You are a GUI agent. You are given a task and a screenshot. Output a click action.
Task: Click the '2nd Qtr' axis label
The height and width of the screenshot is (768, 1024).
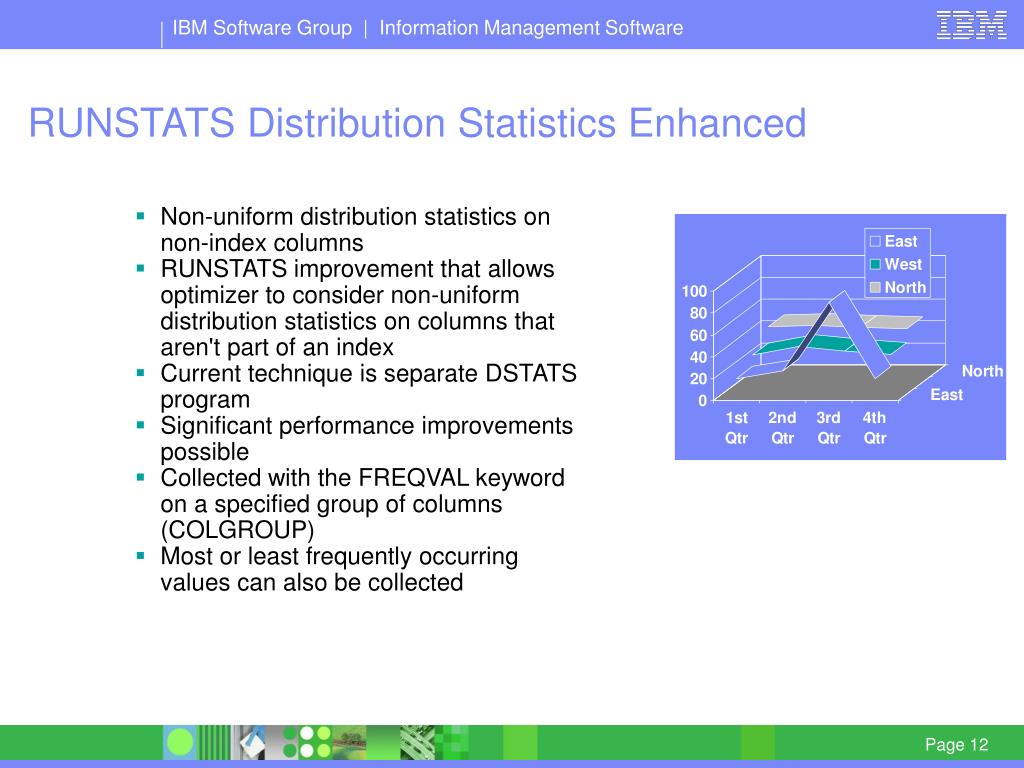[x=782, y=428]
